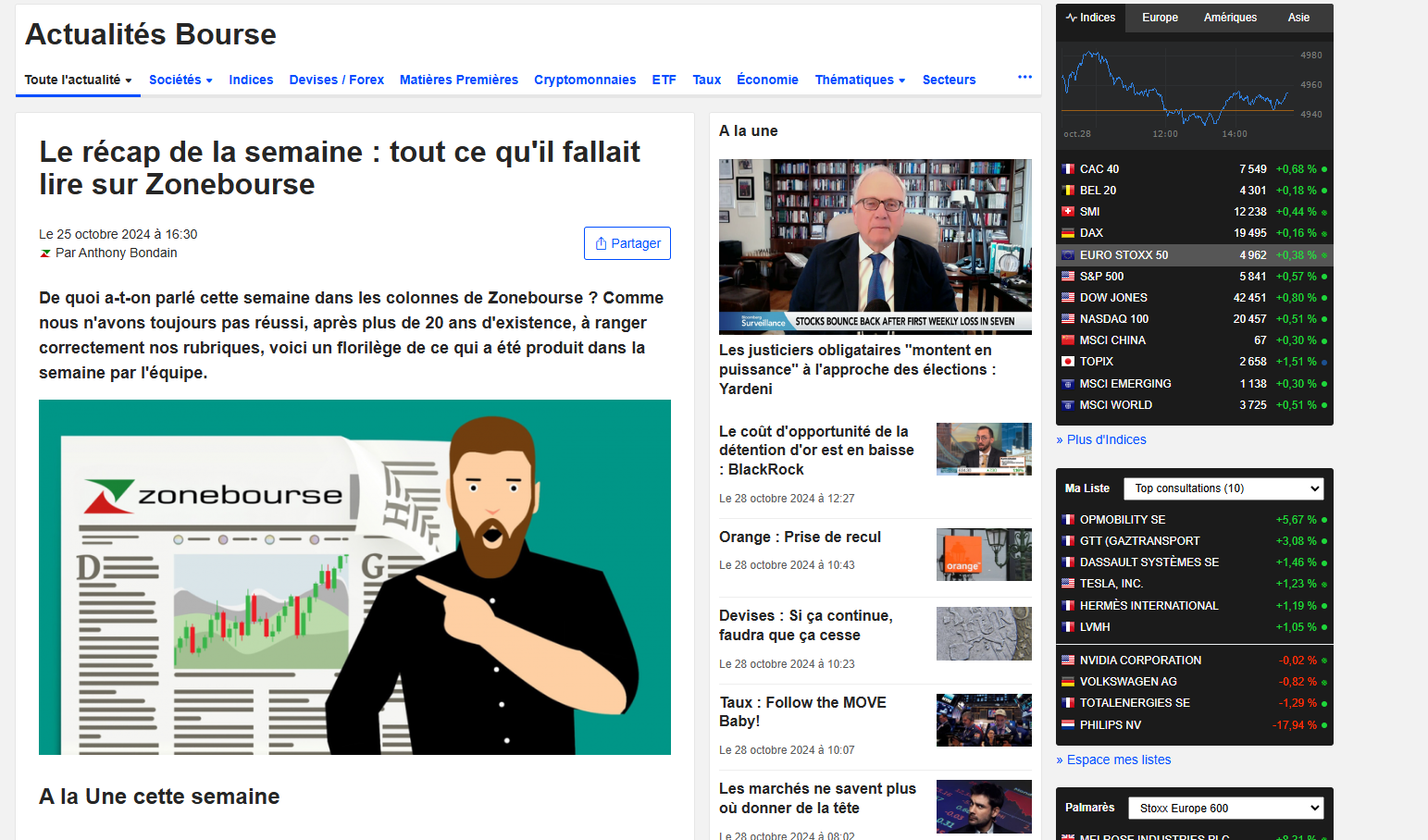
Task: Click the flag icon next to NVIDIA CORPORATION
Action: [1068, 661]
